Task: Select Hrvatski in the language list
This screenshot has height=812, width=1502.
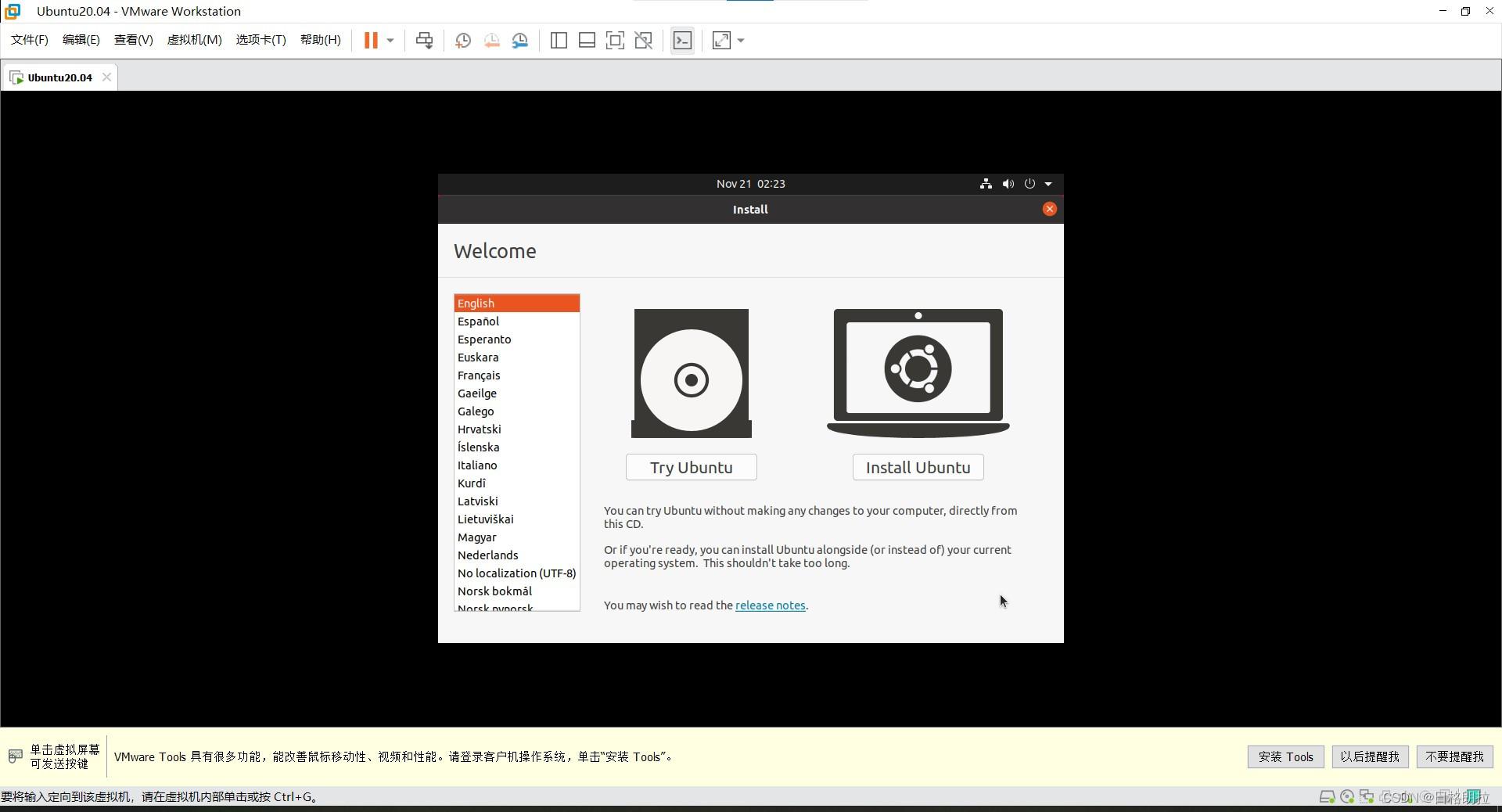Action: 516,429
